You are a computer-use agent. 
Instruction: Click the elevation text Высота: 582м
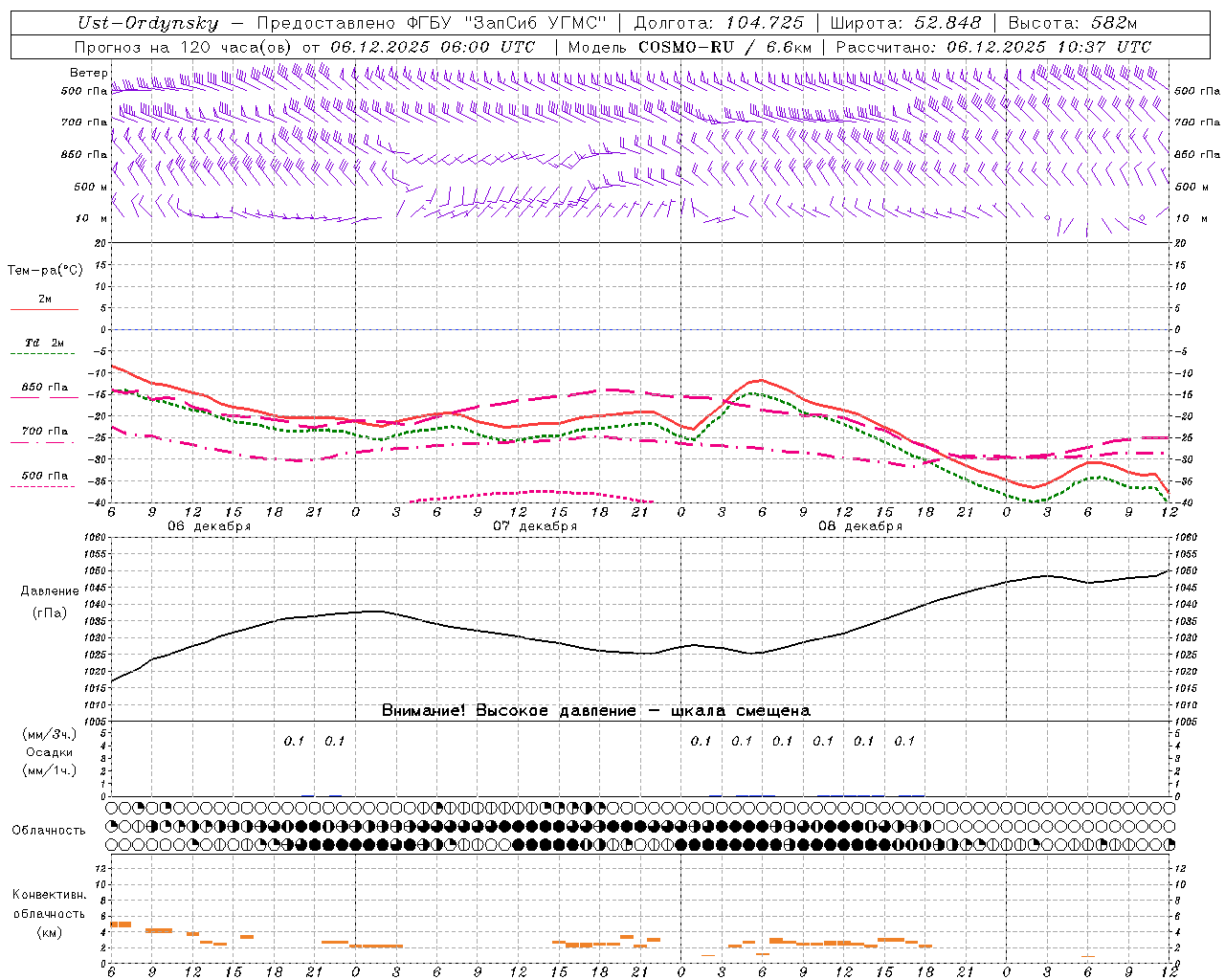point(1073,24)
